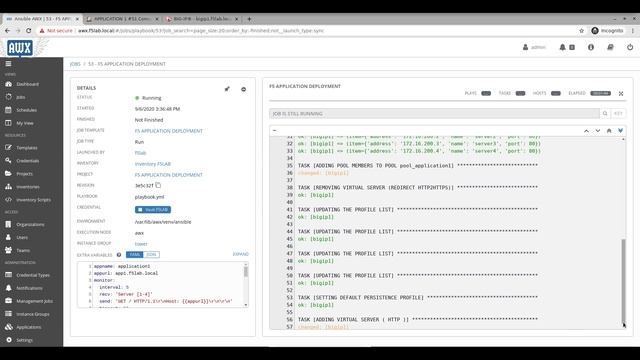Click the Notifications bell icon in sidebar
Viewport: 640px width, 360px height.
(9, 288)
